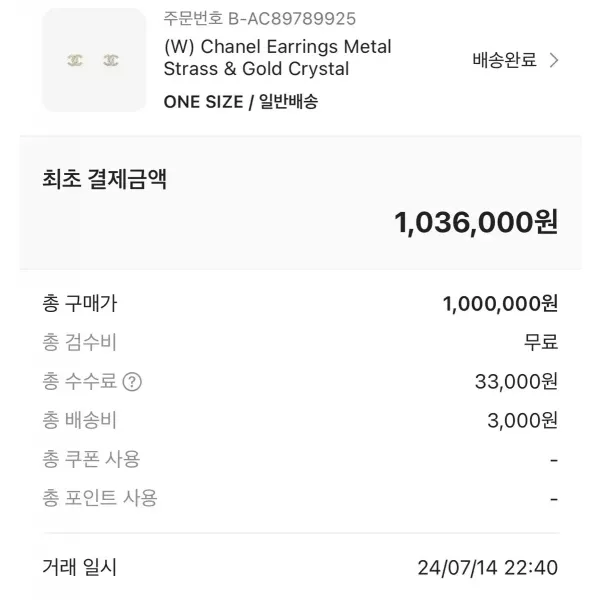Select the 1,036,000원 total payment amount
This screenshot has height=600, width=600.
click(x=476, y=222)
